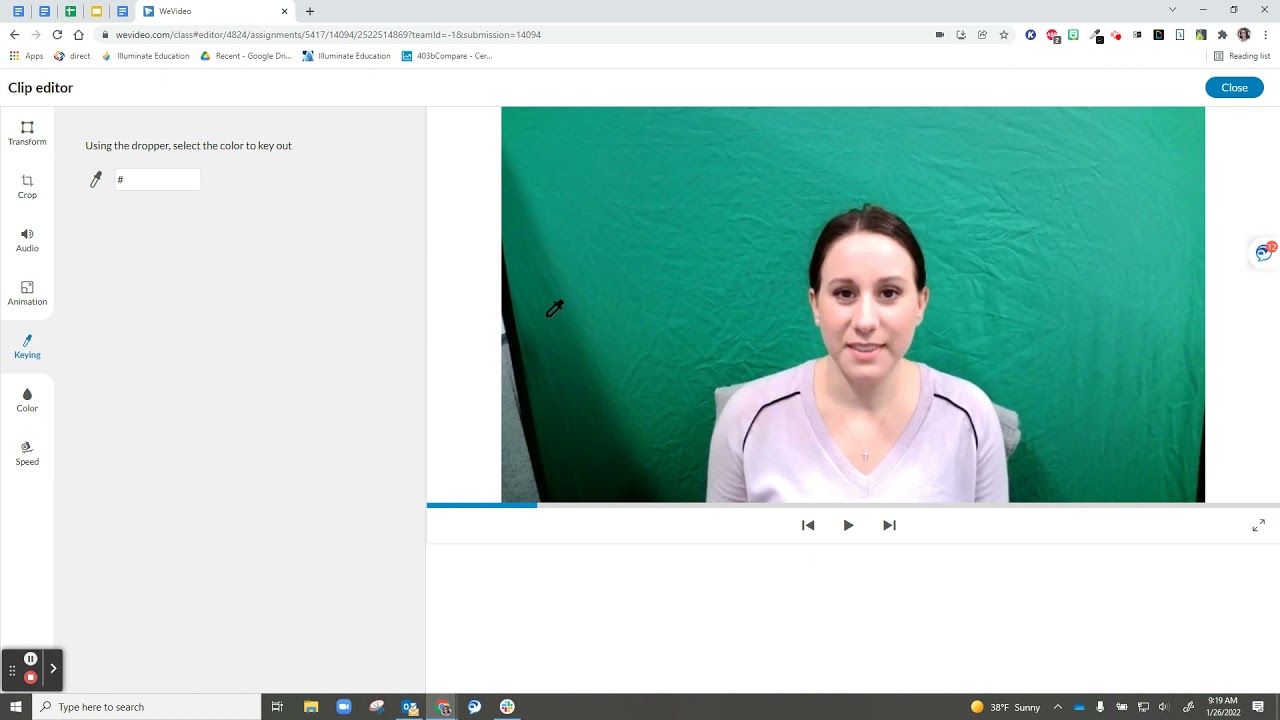Open the Apps bookmark shortcut

pos(27,56)
